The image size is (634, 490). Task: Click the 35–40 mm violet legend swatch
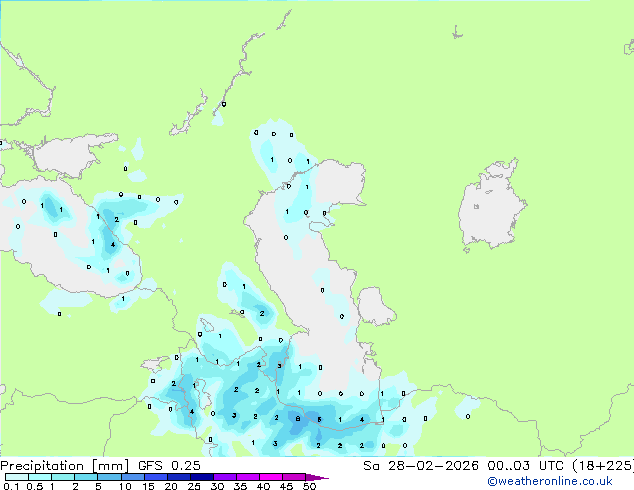click(x=247, y=477)
